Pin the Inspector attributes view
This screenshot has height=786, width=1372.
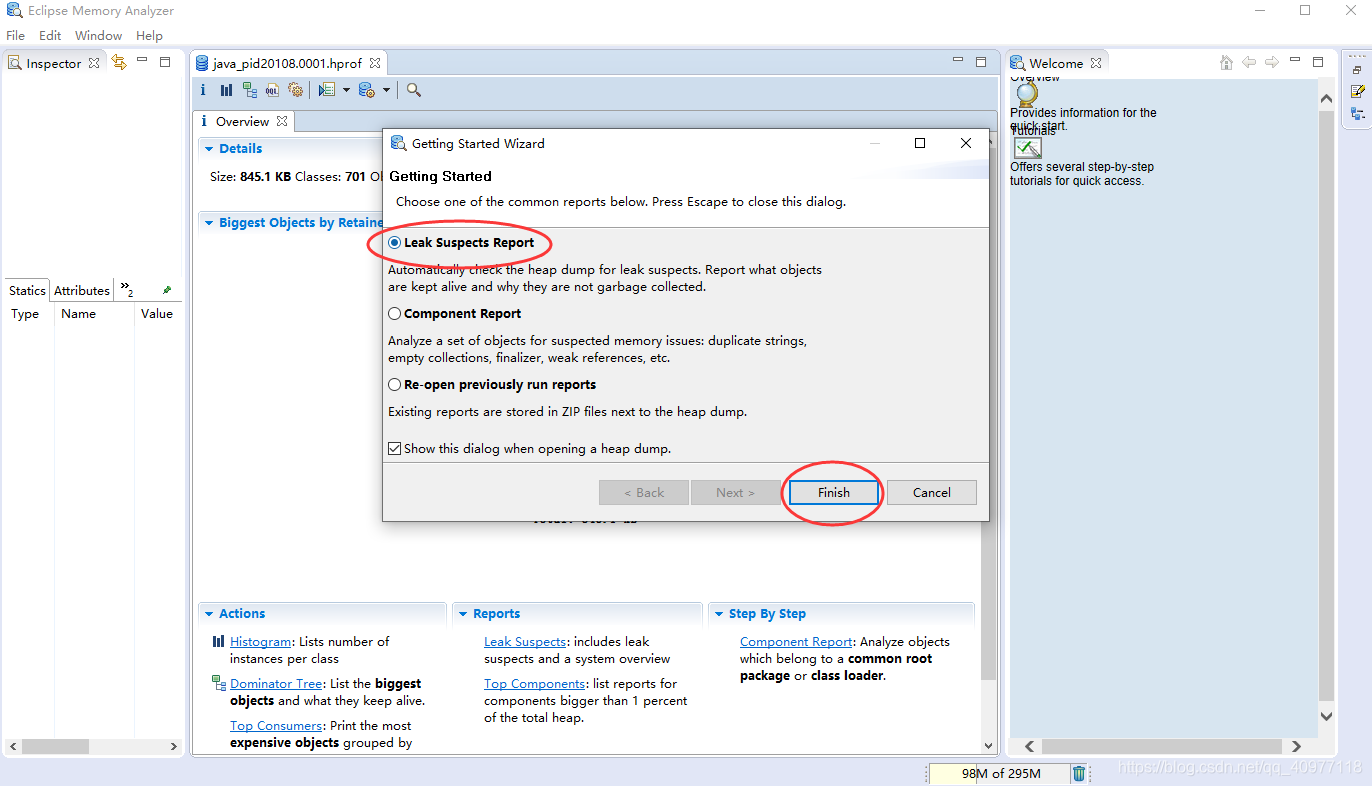click(167, 290)
